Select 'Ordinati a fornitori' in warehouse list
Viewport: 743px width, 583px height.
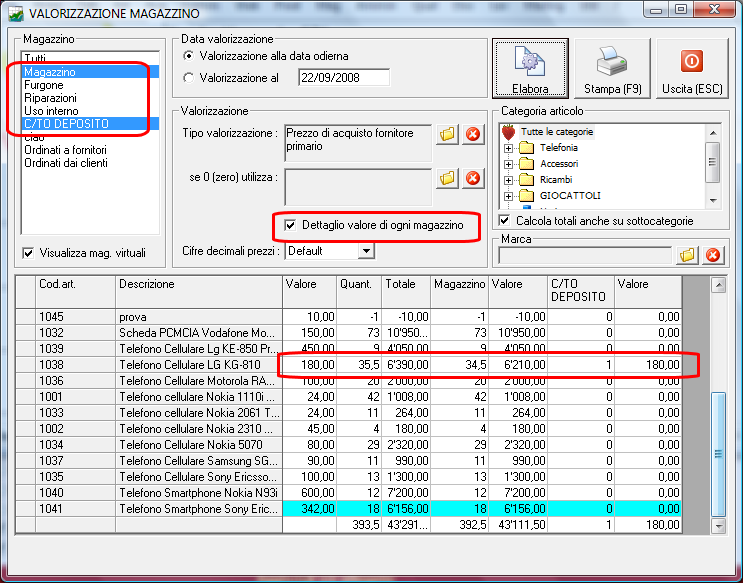(x=90, y=150)
